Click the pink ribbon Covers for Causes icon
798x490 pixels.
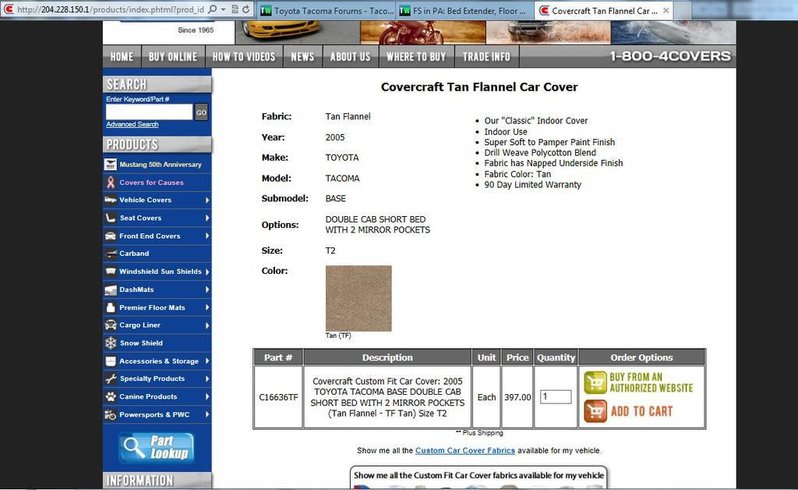pos(110,182)
